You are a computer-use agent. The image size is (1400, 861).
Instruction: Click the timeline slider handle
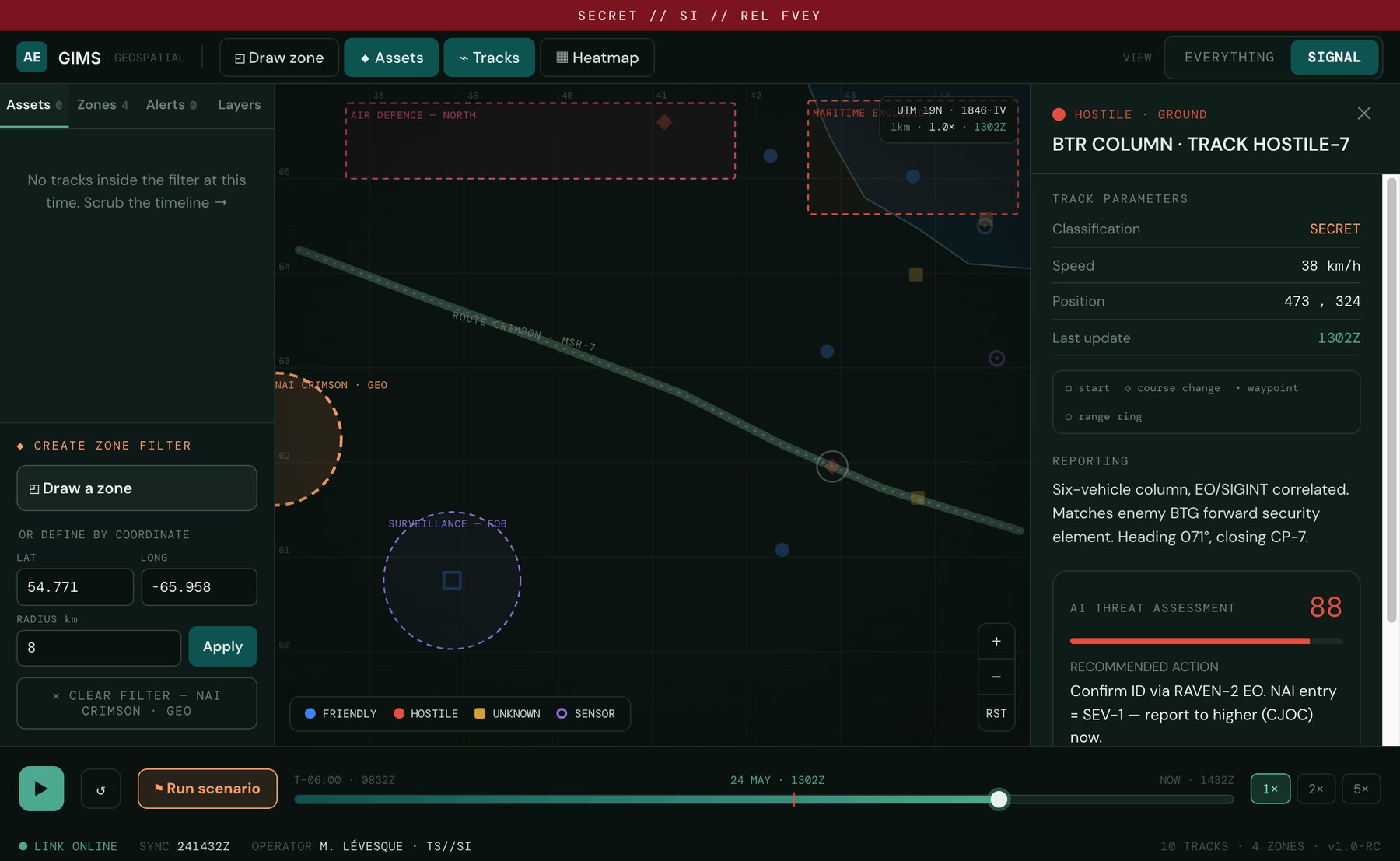(999, 799)
